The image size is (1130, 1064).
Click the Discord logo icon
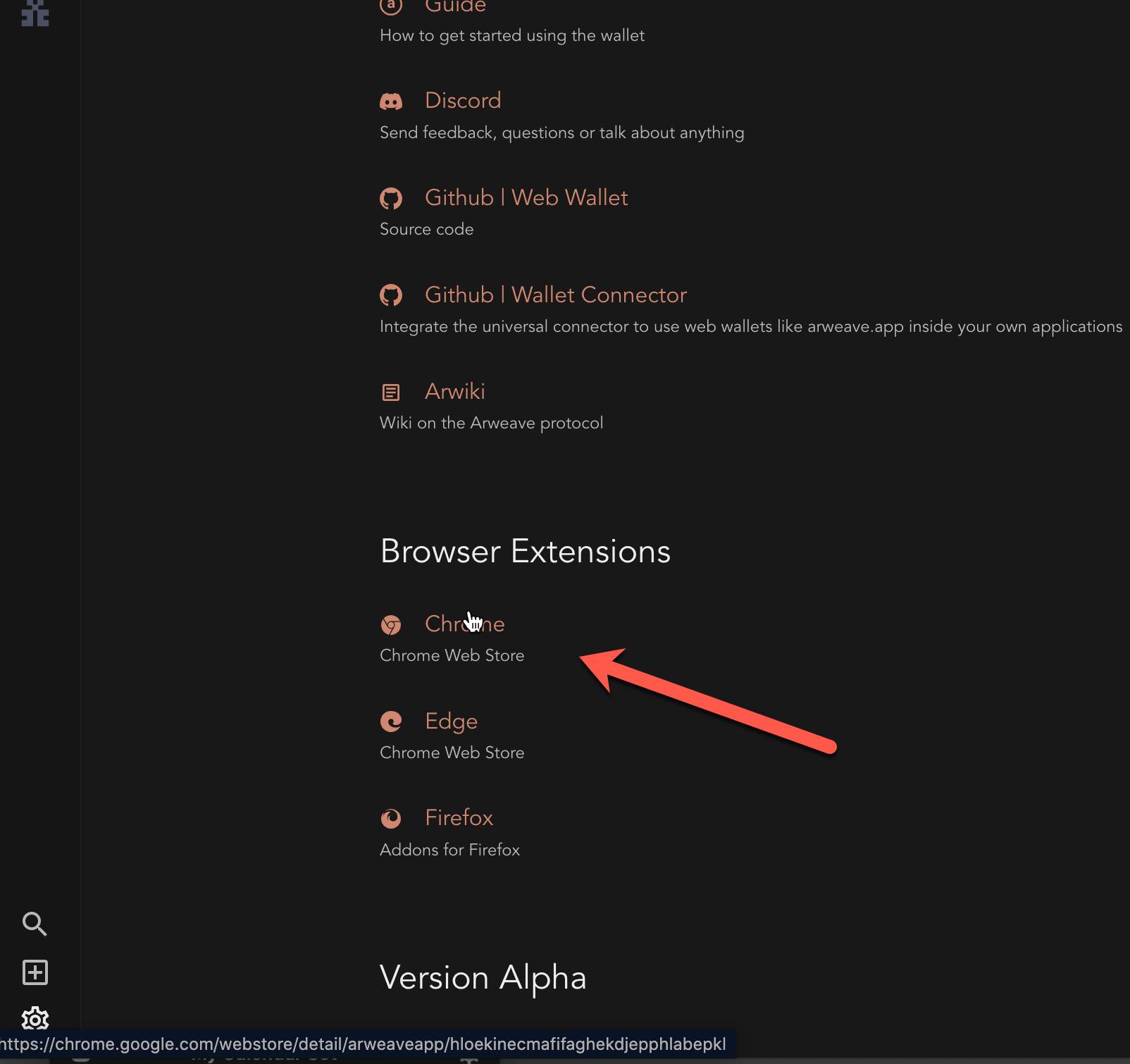tap(391, 101)
